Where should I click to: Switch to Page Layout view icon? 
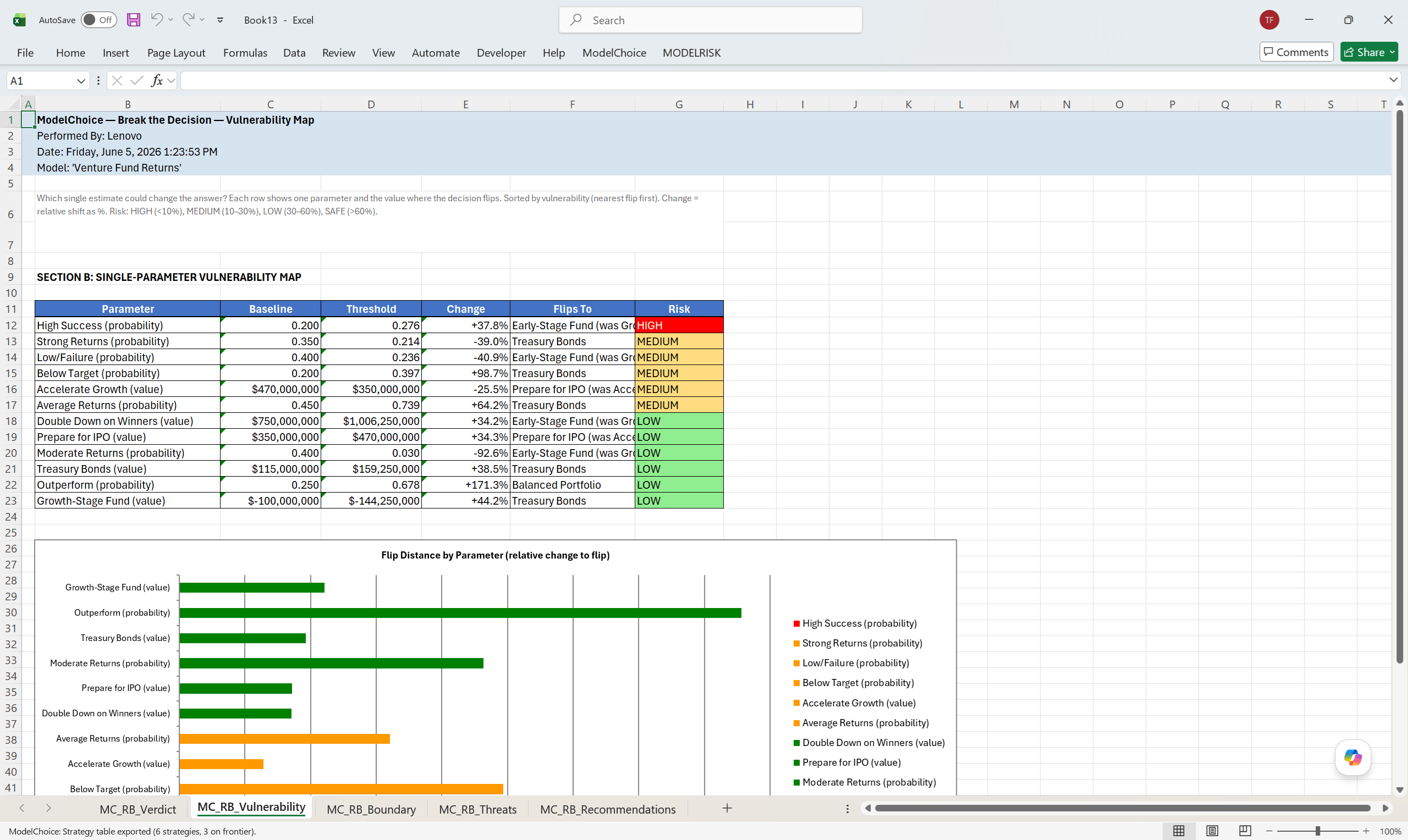click(x=1212, y=831)
